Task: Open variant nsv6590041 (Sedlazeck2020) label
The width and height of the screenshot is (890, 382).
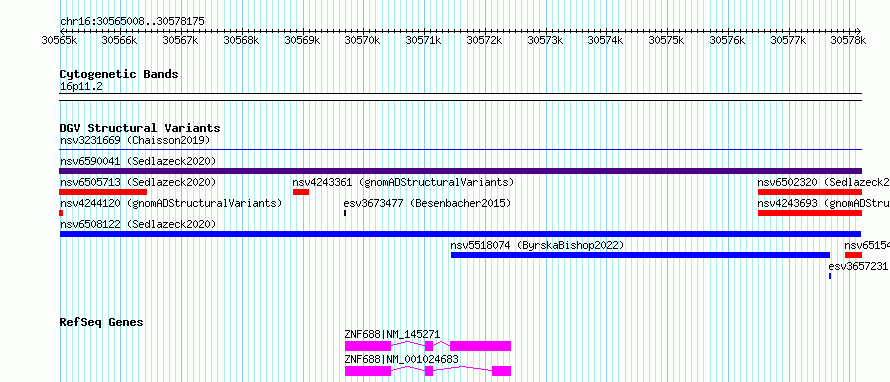Action: [x=138, y=161]
